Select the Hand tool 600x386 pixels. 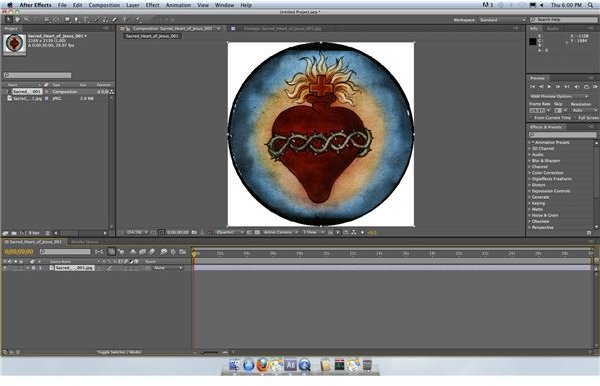click(x=17, y=20)
